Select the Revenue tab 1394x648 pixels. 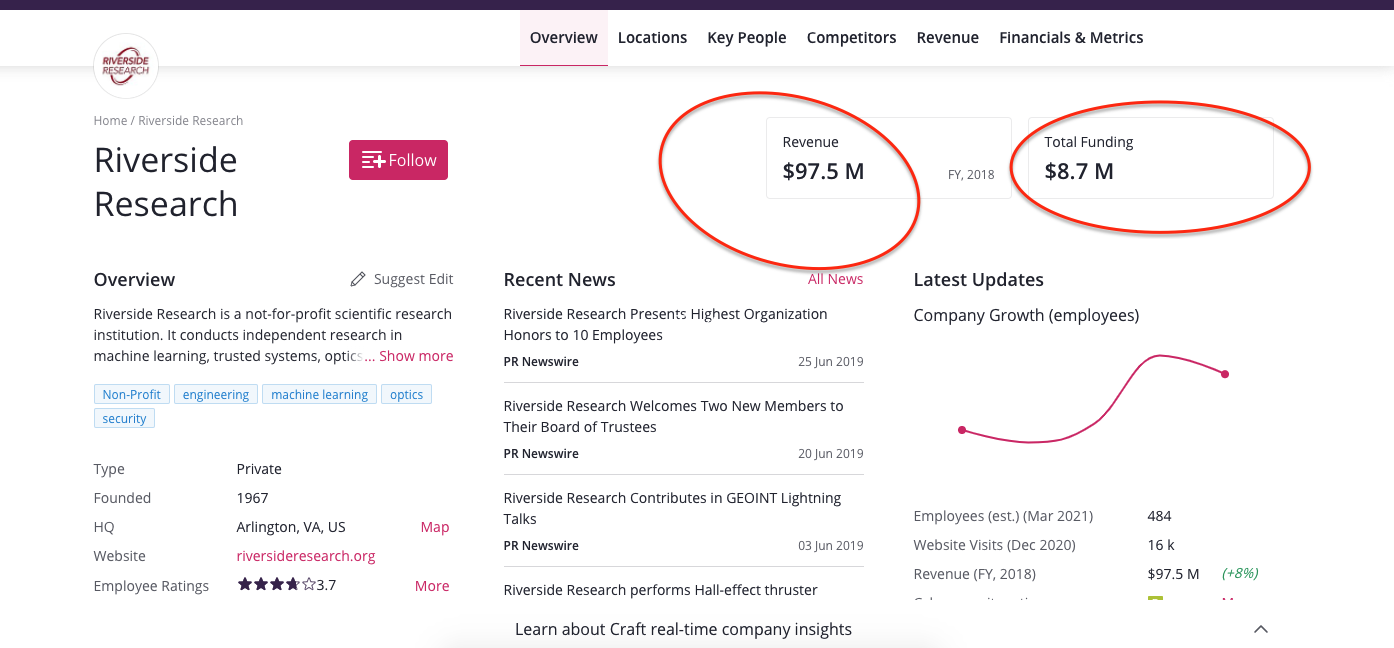(x=948, y=38)
